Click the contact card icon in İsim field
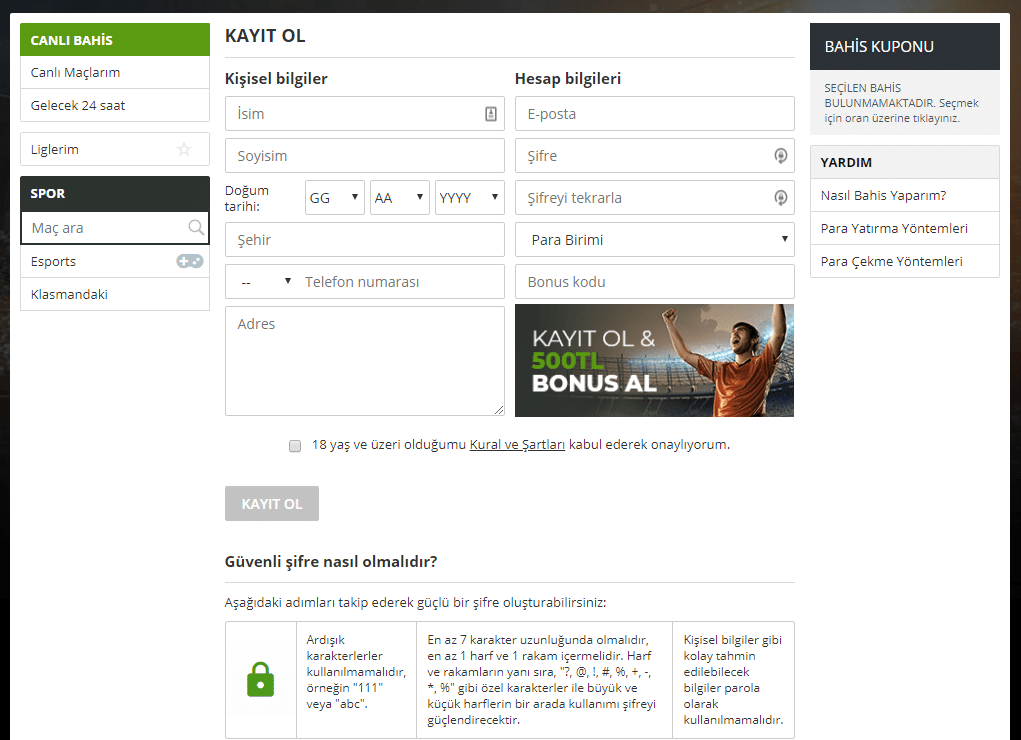Image resolution: width=1021 pixels, height=740 pixels. click(x=490, y=114)
